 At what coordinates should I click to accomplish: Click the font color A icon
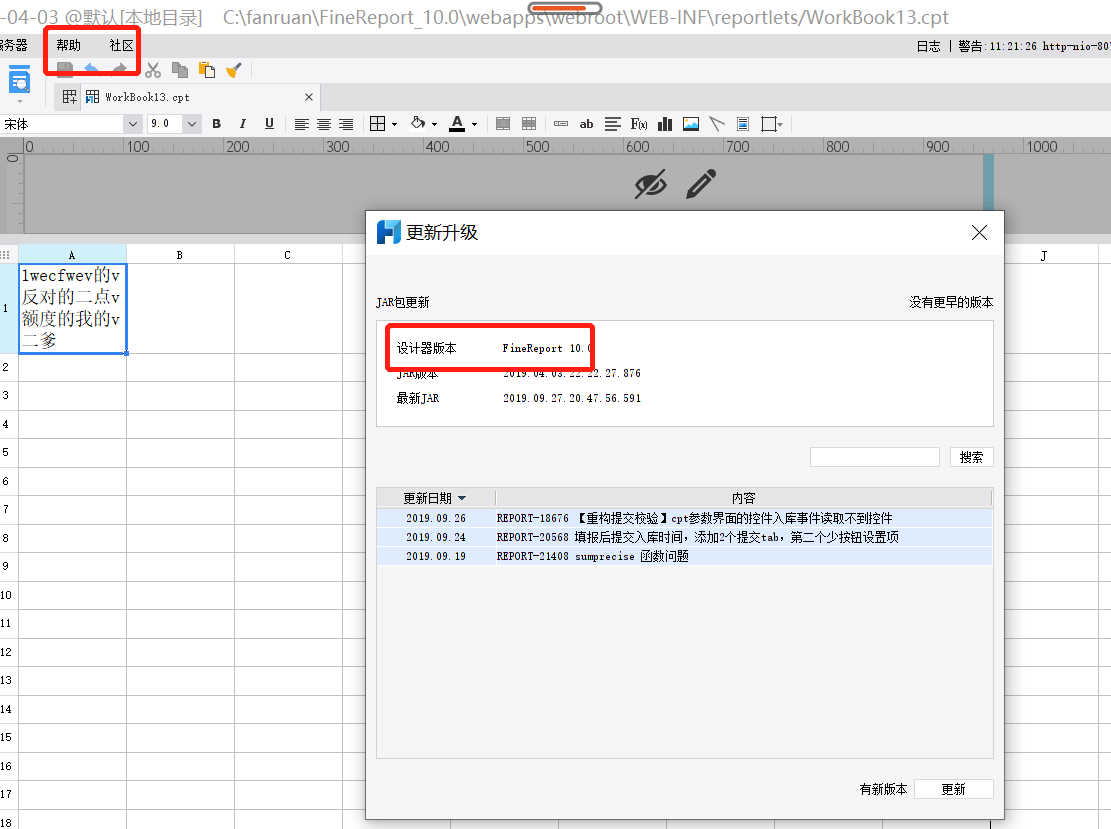[x=458, y=124]
